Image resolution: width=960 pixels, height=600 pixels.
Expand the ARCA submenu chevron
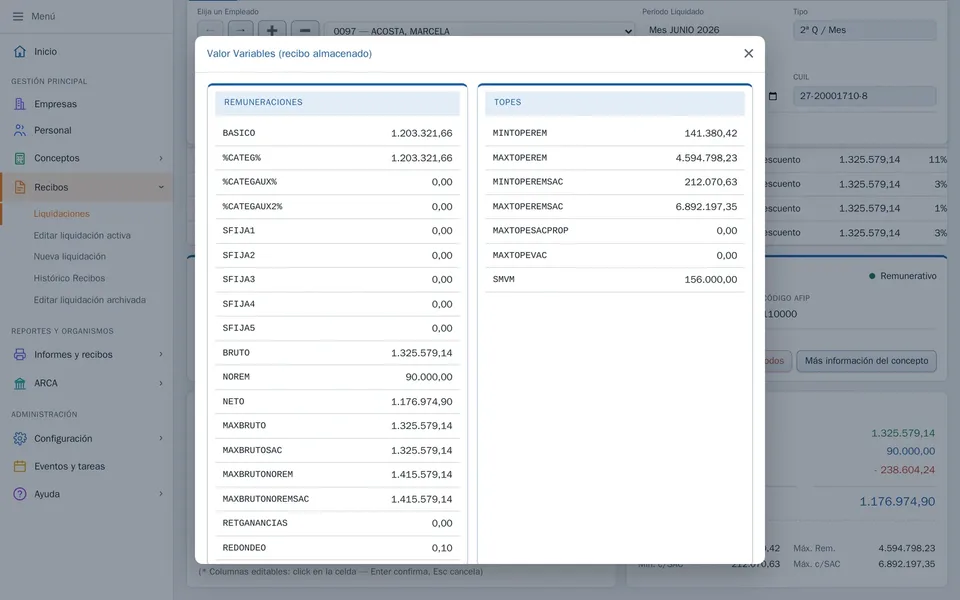[x=161, y=383]
